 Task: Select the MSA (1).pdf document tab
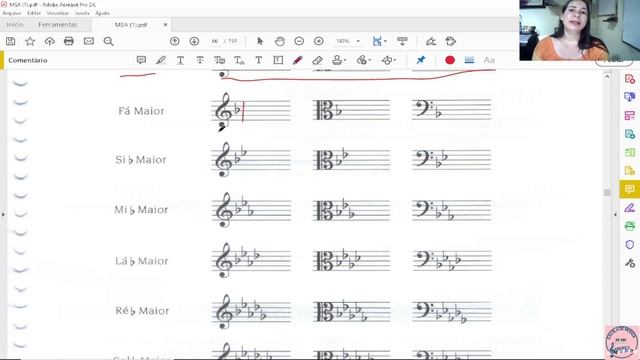(131, 25)
